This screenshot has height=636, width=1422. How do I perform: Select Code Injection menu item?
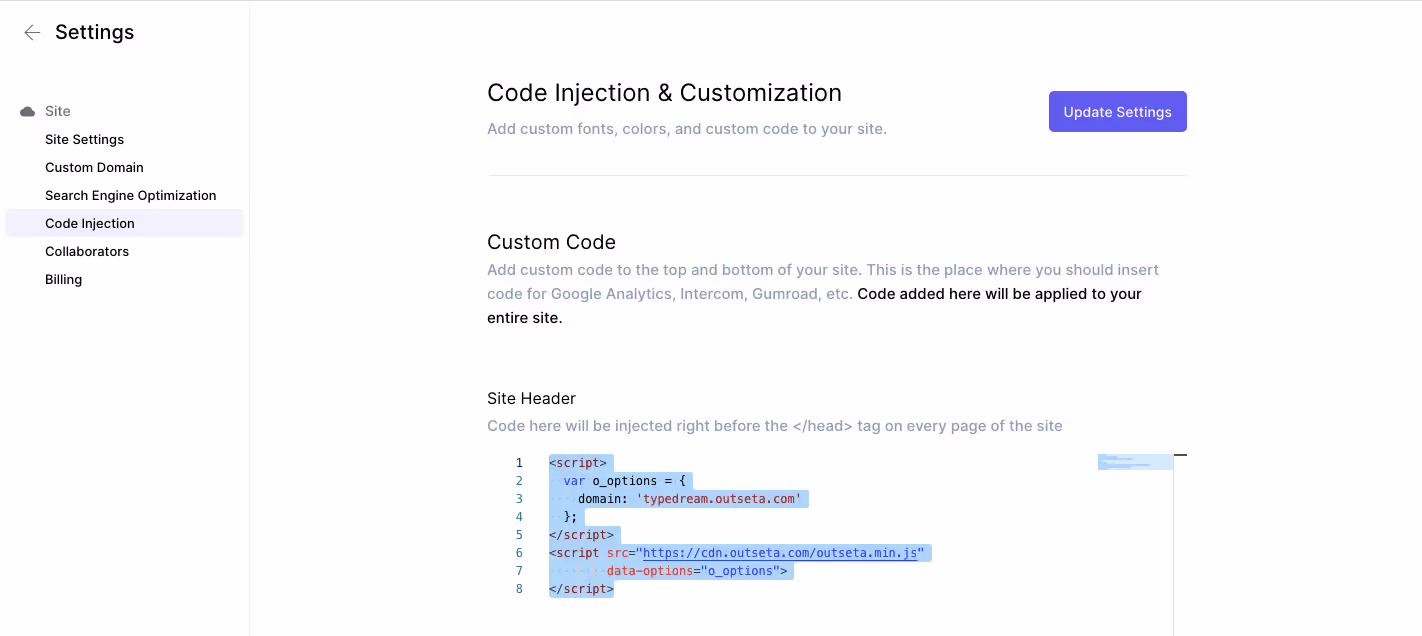click(x=124, y=223)
